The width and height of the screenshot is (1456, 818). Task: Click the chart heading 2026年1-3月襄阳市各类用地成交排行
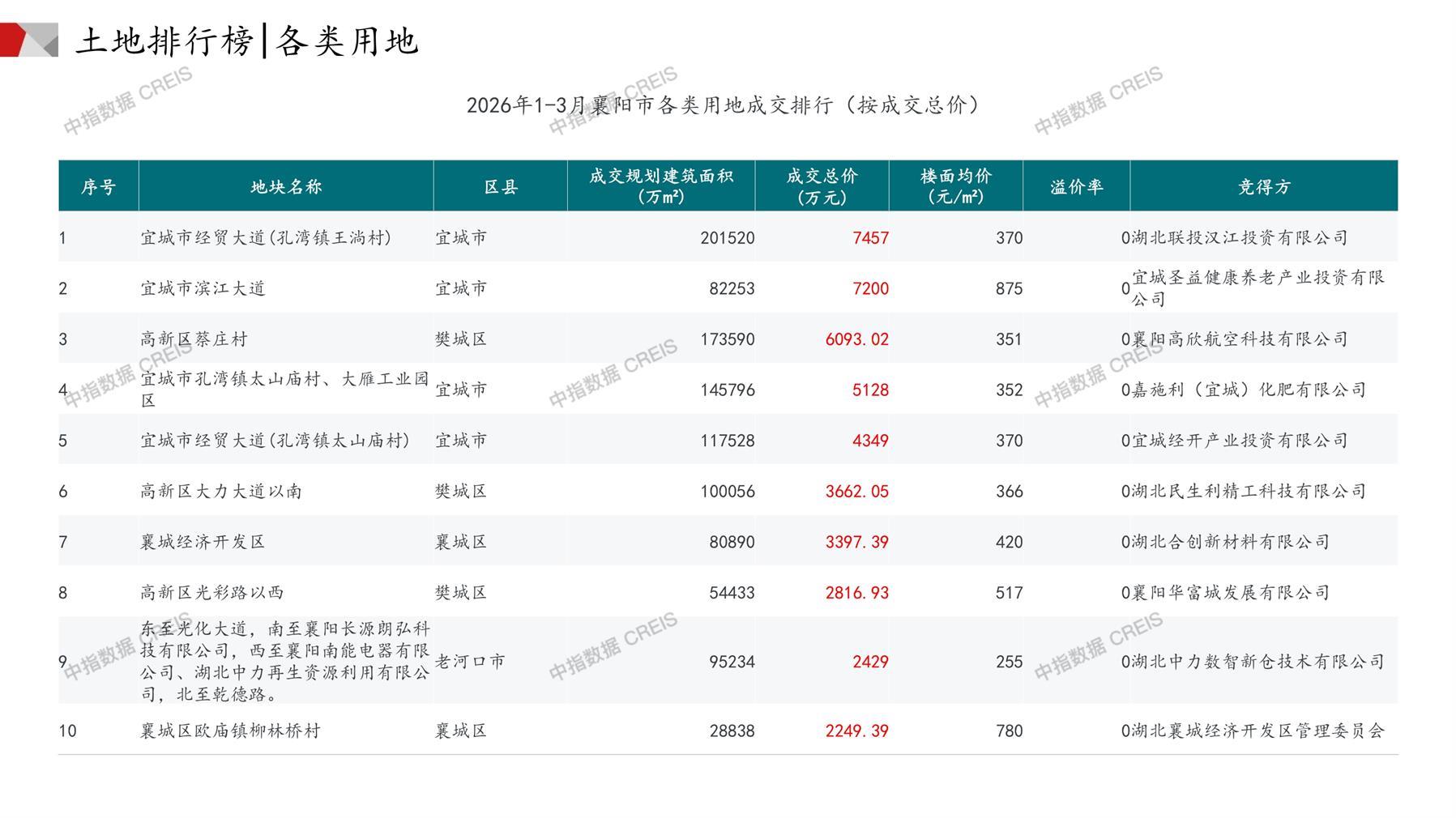click(723, 105)
